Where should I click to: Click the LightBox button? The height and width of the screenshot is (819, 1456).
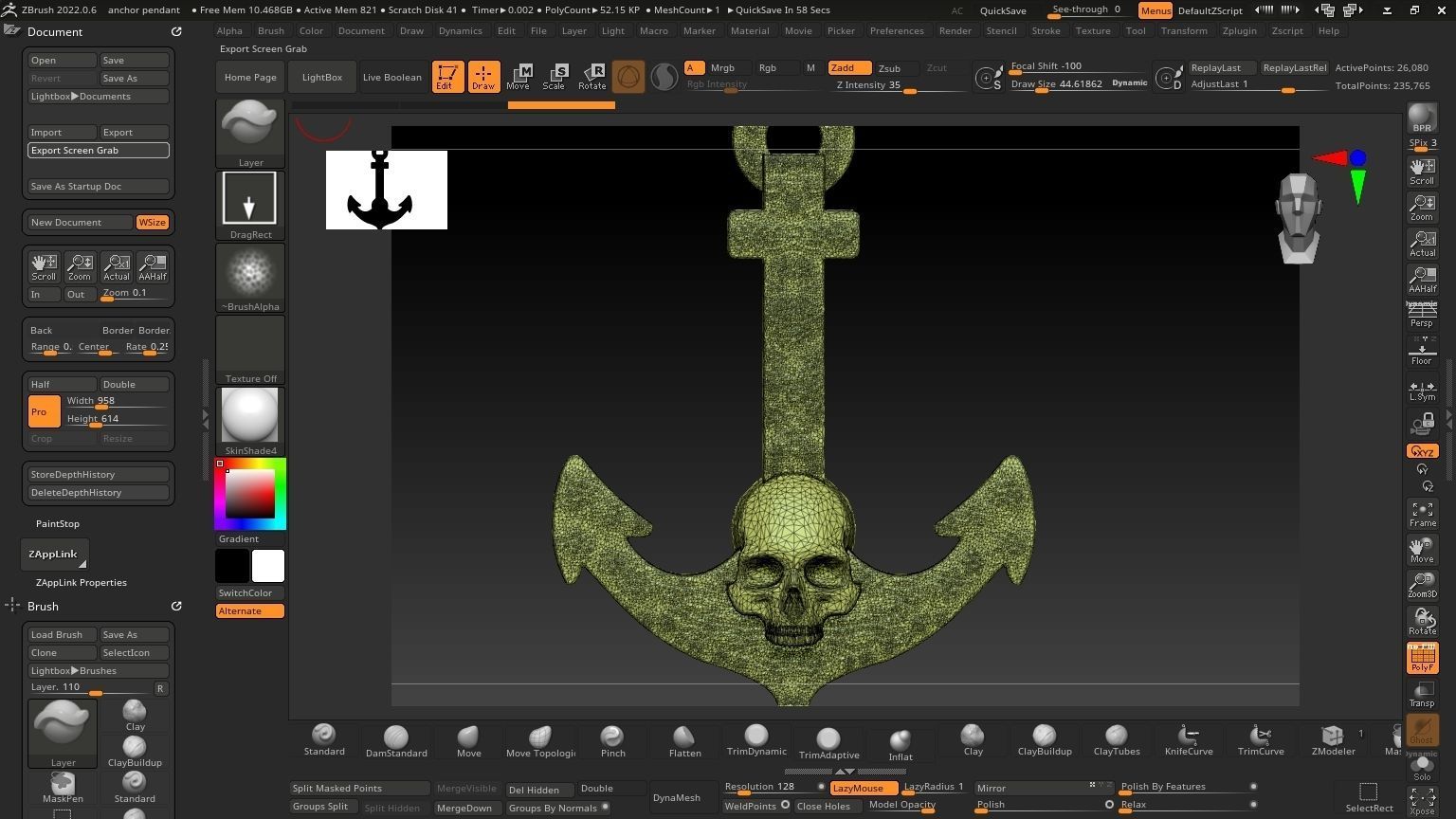click(321, 77)
